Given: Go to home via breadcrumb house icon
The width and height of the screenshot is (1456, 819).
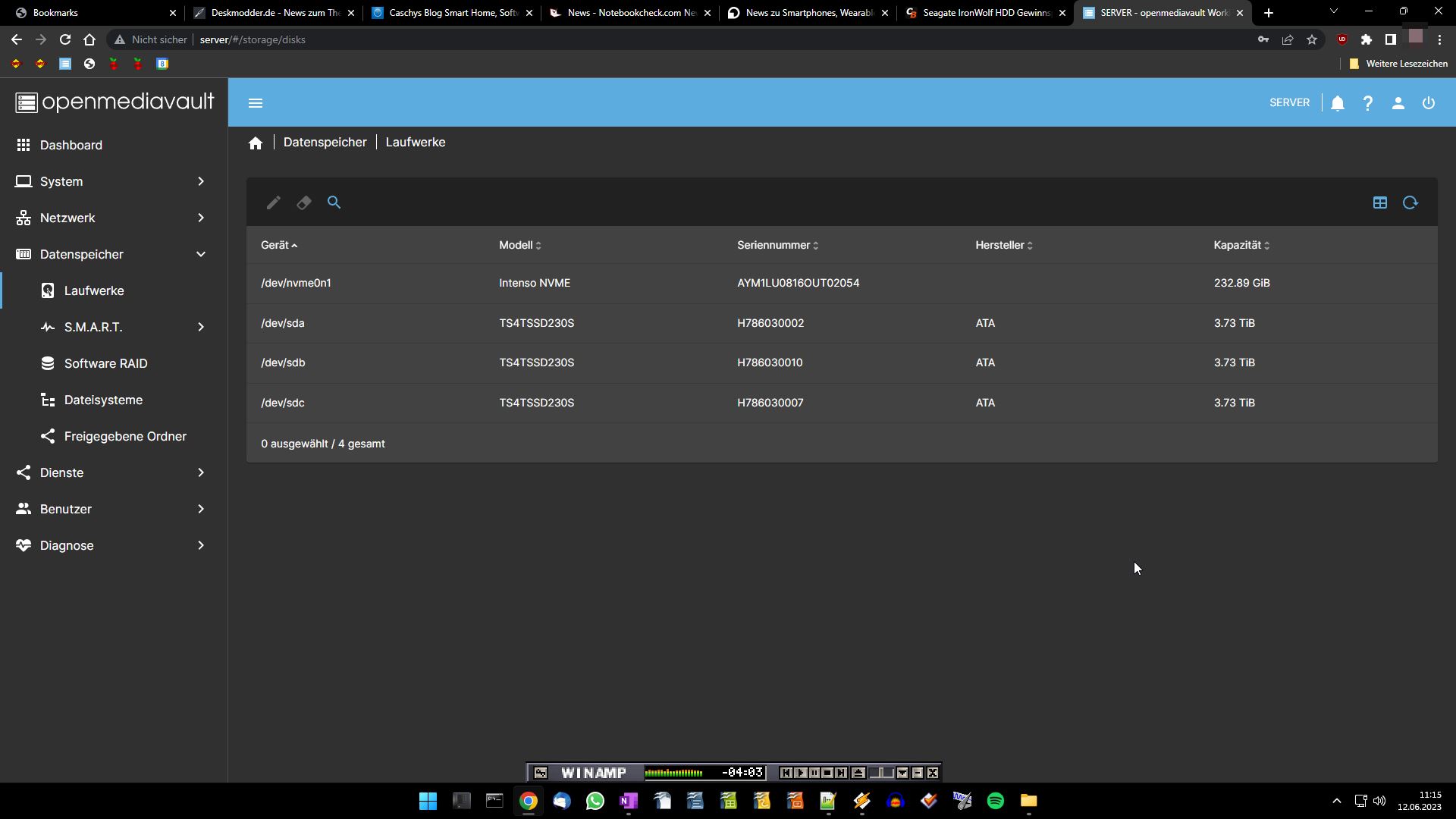Looking at the screenshot, I should [256, 143].
